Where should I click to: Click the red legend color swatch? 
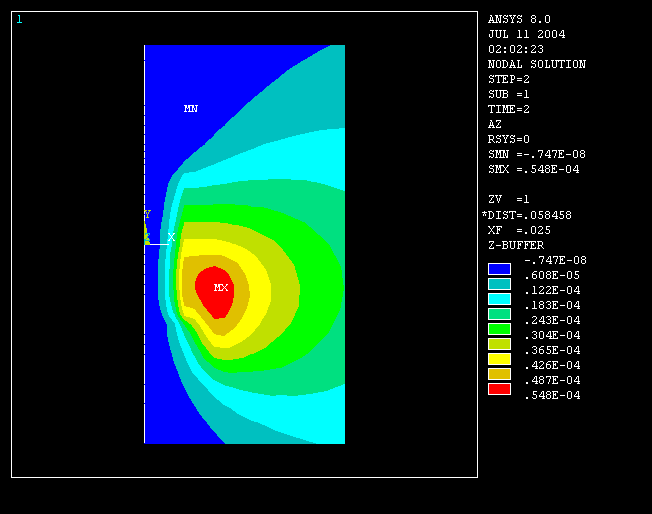(499, 389)
